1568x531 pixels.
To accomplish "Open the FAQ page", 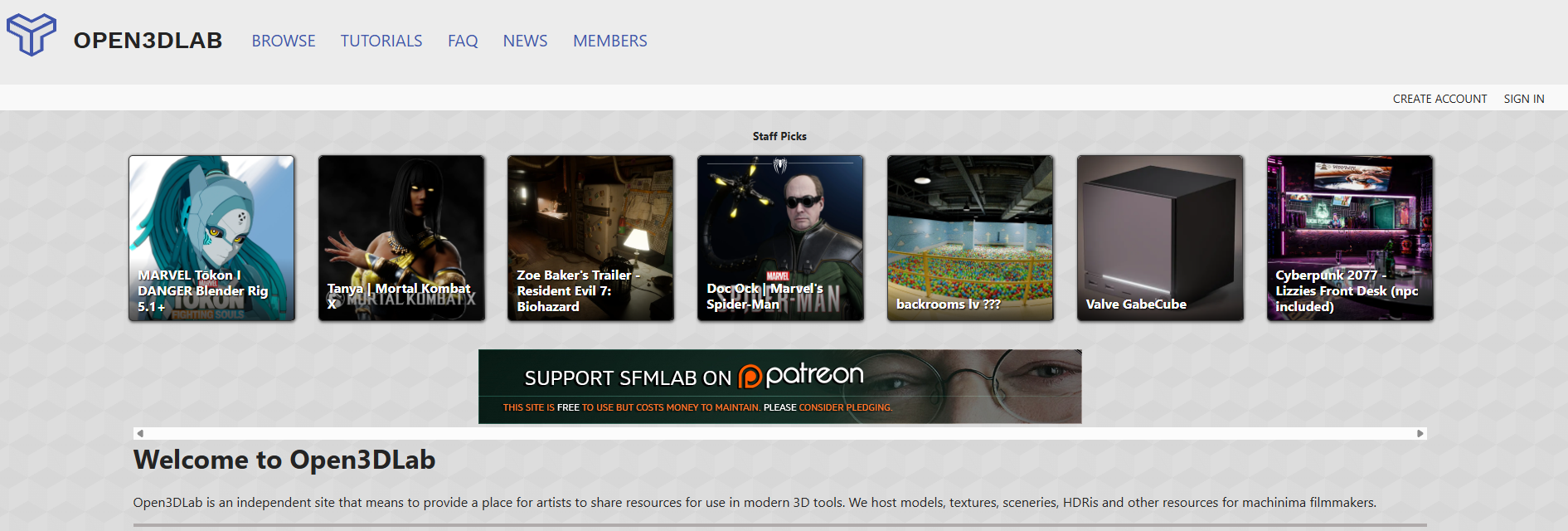I will pyautogui.click(x=463, y=41).
